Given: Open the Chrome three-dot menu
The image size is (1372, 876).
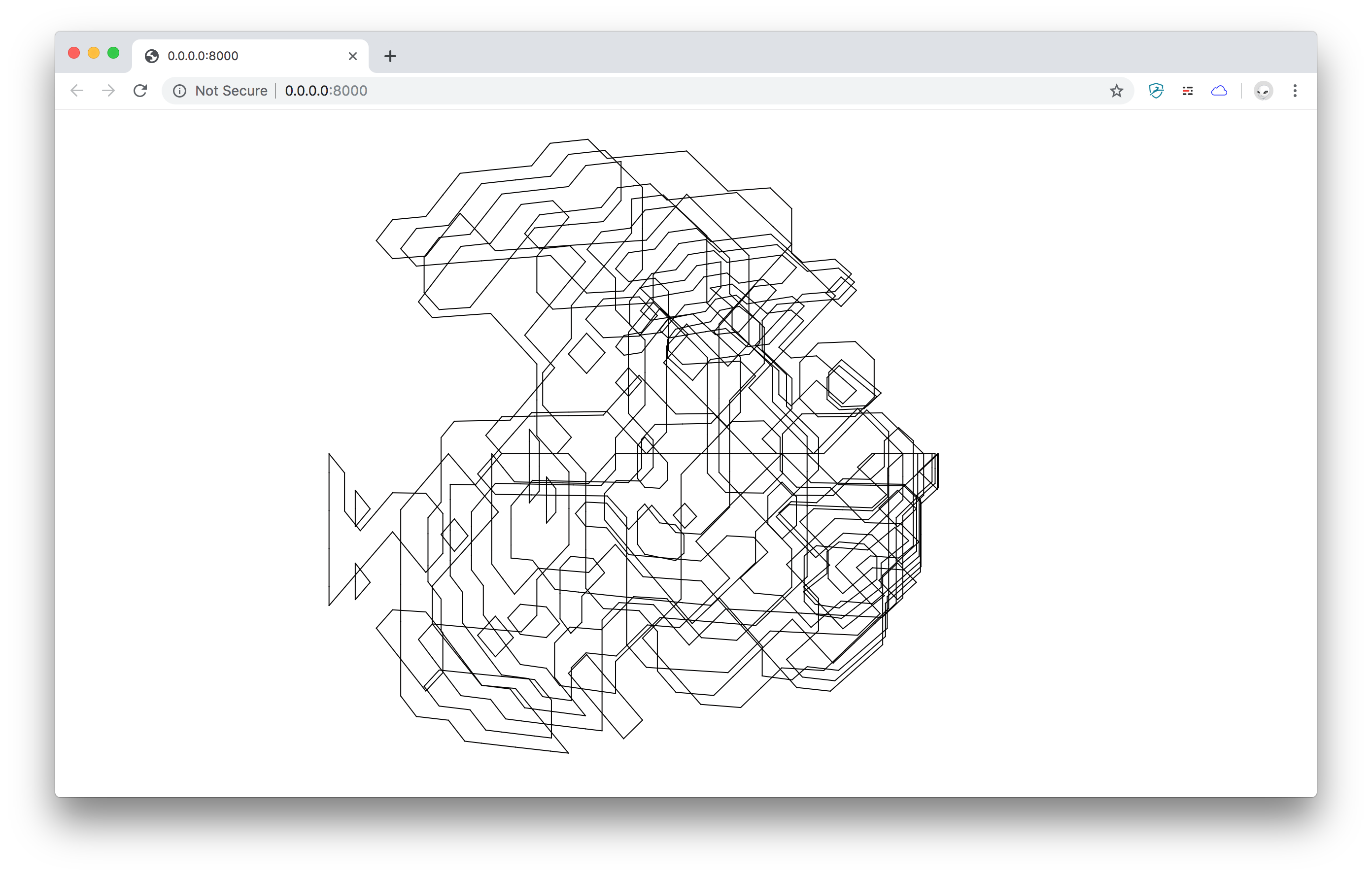Looking at the screenshot, I should point(1295,91).
